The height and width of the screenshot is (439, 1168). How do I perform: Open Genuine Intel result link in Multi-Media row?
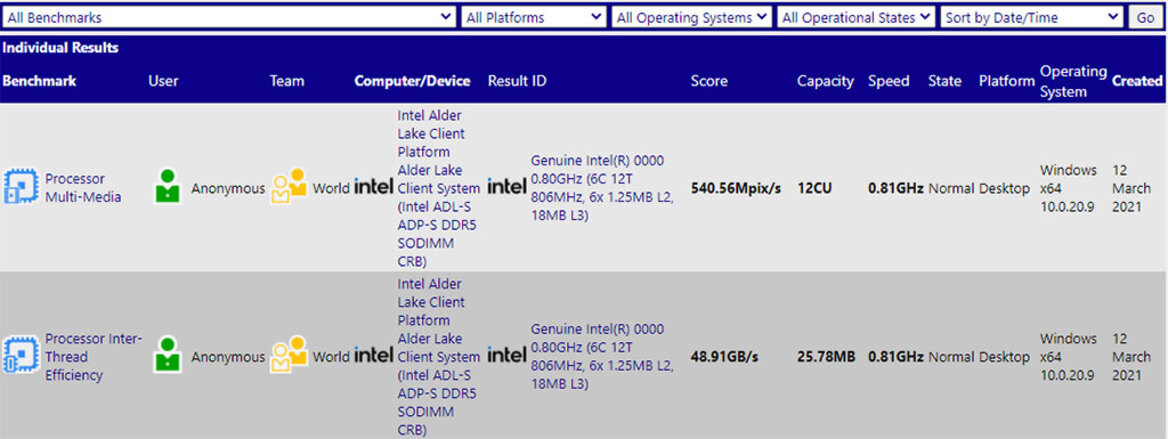(x=602, y=188)
